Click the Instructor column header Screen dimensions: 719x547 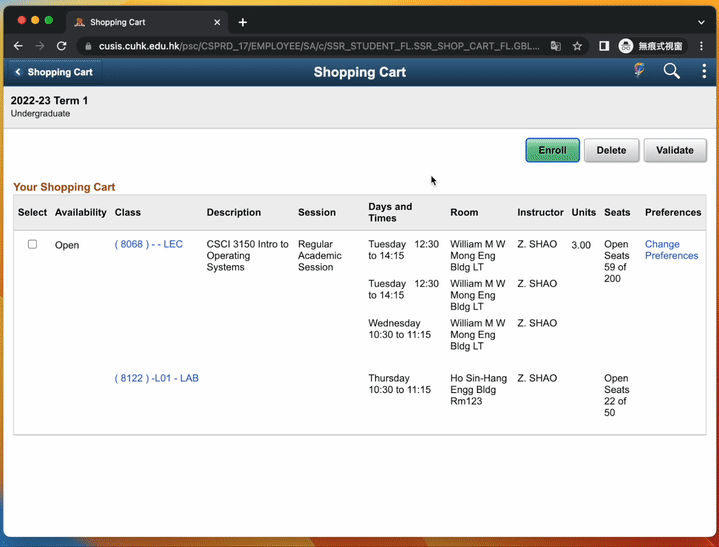(x=540, y=212)
